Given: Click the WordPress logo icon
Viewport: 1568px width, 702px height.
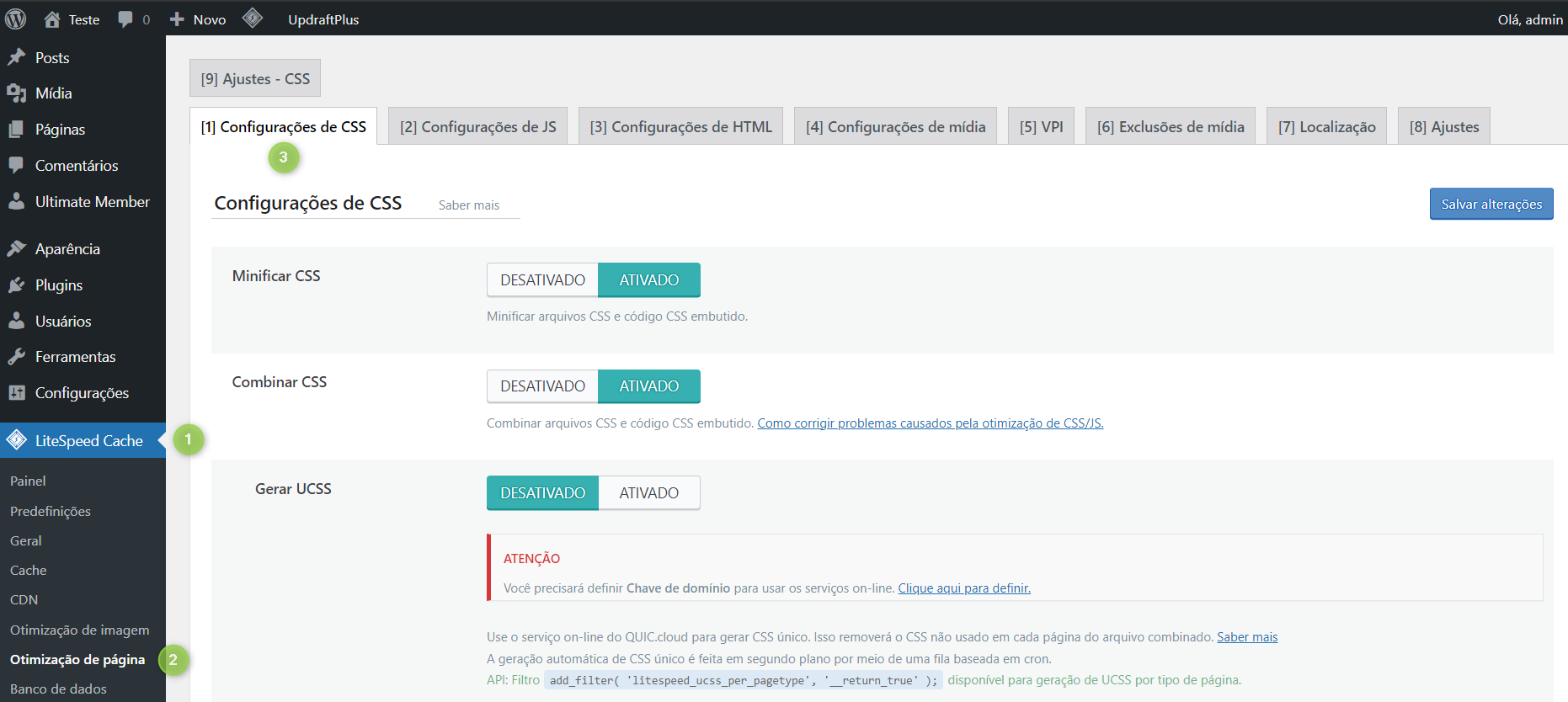Looking at the screenshot, I should (x=15, y=19).
